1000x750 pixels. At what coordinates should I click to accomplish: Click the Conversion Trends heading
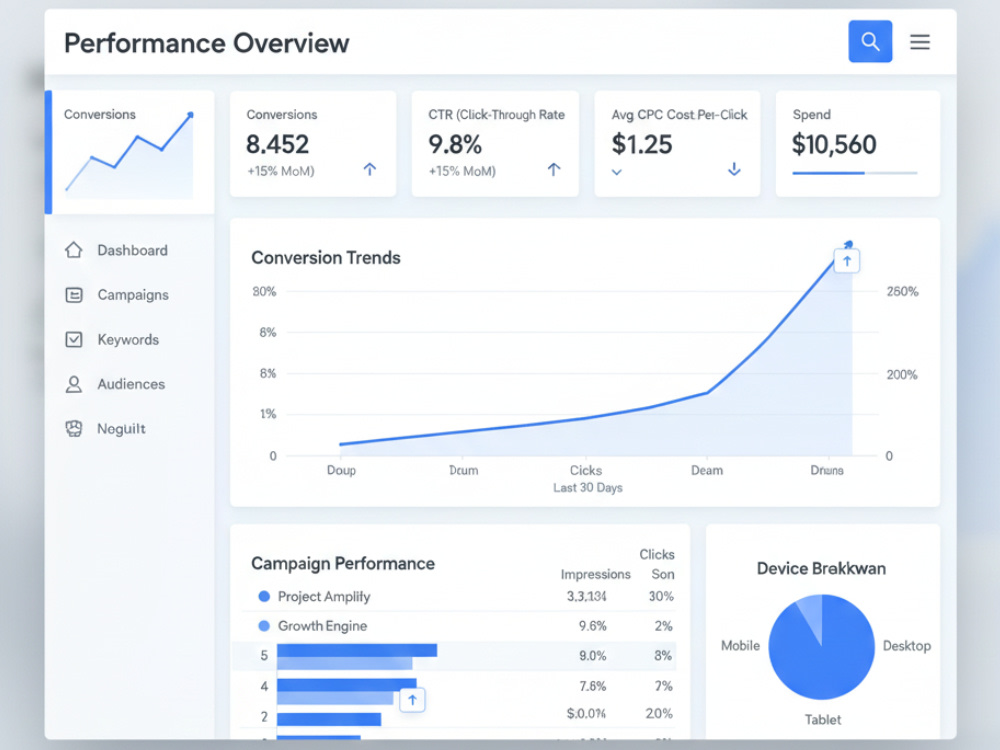click(326, 258)
